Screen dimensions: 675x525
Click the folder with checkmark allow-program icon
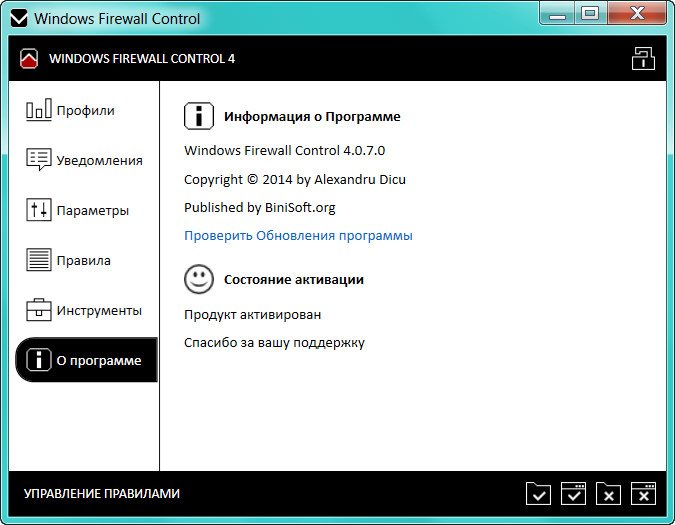(x=538, y=493)
